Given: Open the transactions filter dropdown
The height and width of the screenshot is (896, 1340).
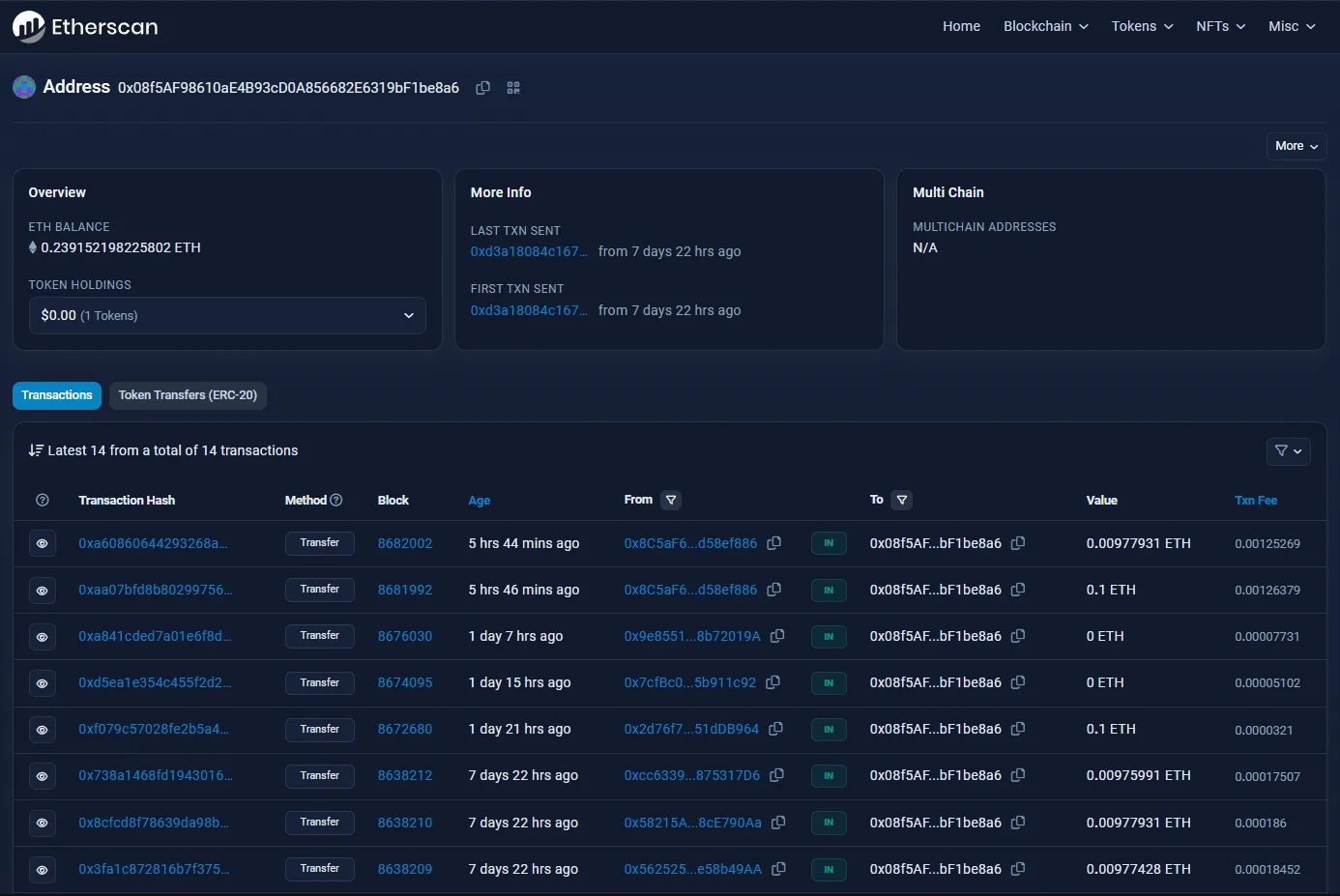Looking at the screenshot, I should pos(1288,450).
